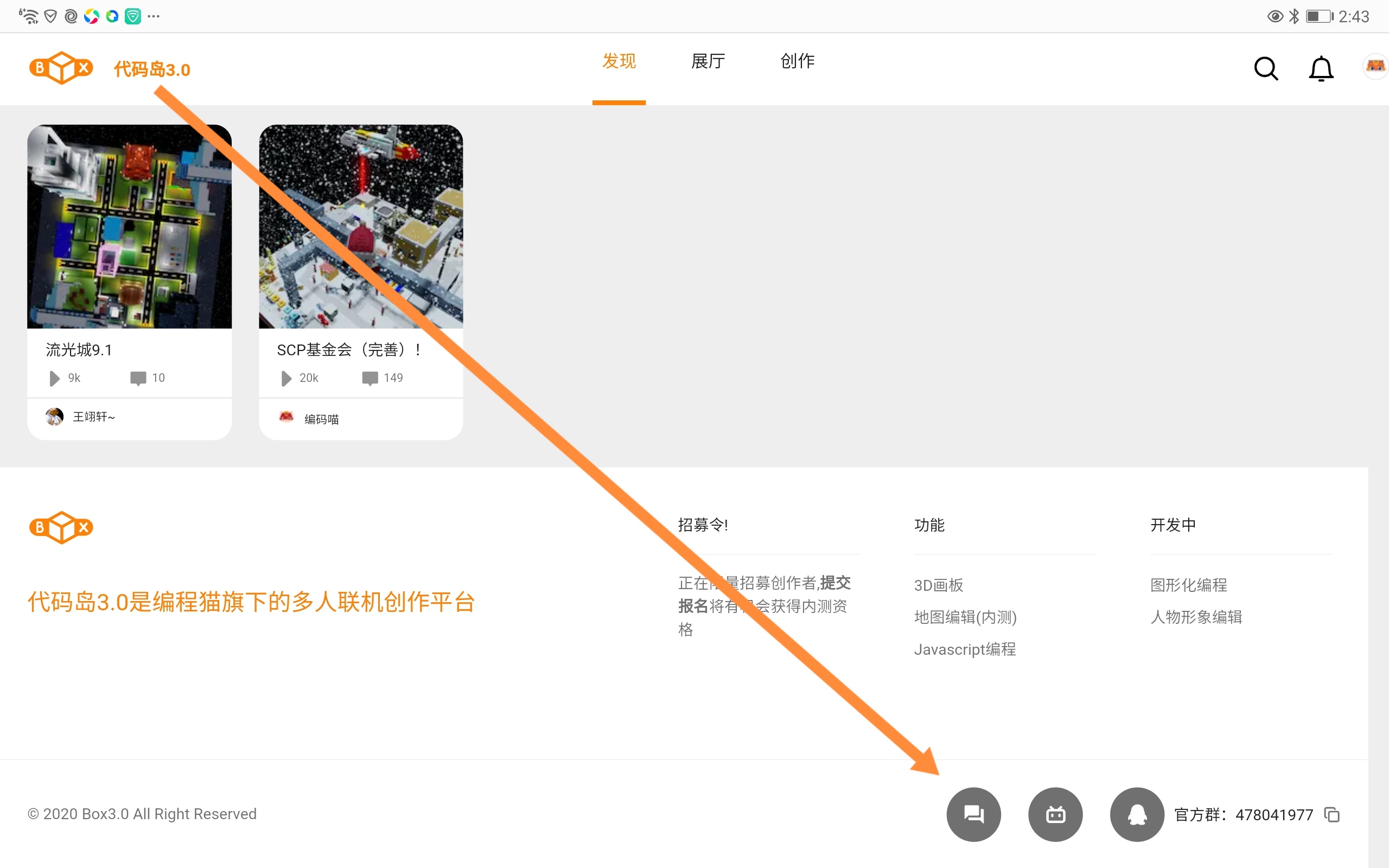Open the SCP基金会 map thumbnail
The width and height of the screenshot is (1389, 868).
pos(361,227)
